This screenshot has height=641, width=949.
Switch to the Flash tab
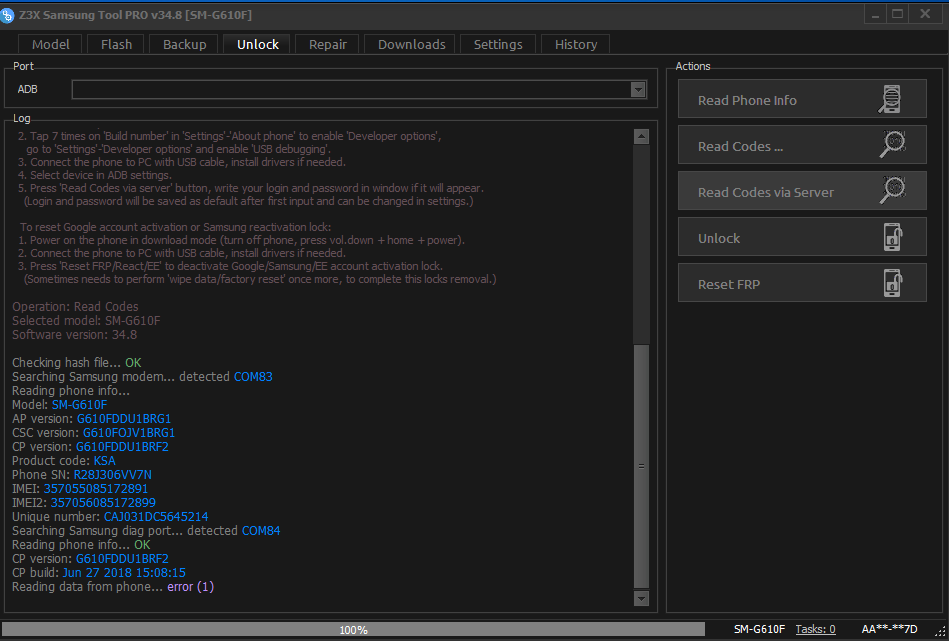click(116, 44)
